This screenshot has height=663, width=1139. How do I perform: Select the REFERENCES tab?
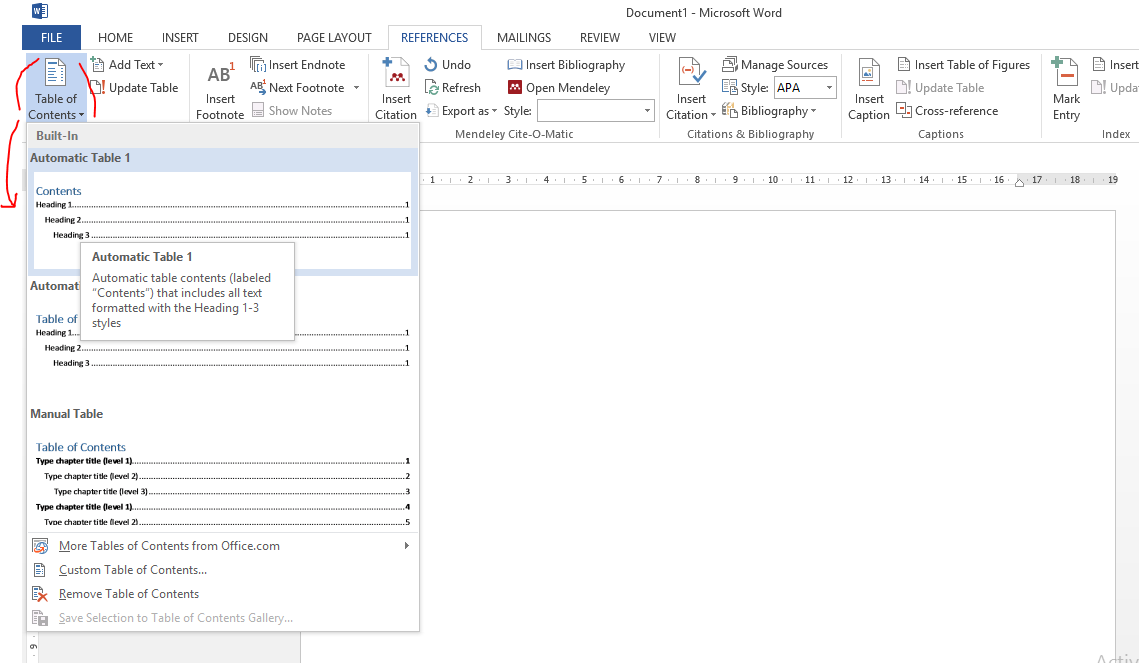[434, 38]
